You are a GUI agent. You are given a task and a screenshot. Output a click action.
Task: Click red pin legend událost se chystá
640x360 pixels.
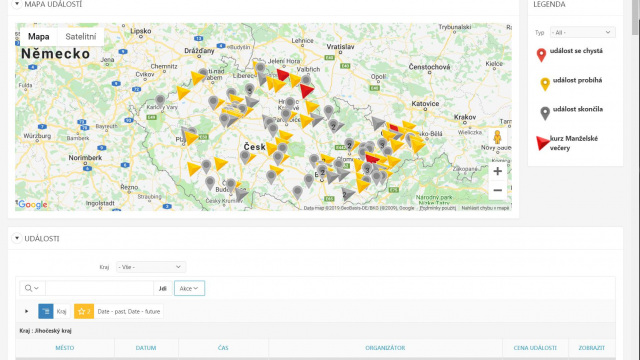pos(541,55)
